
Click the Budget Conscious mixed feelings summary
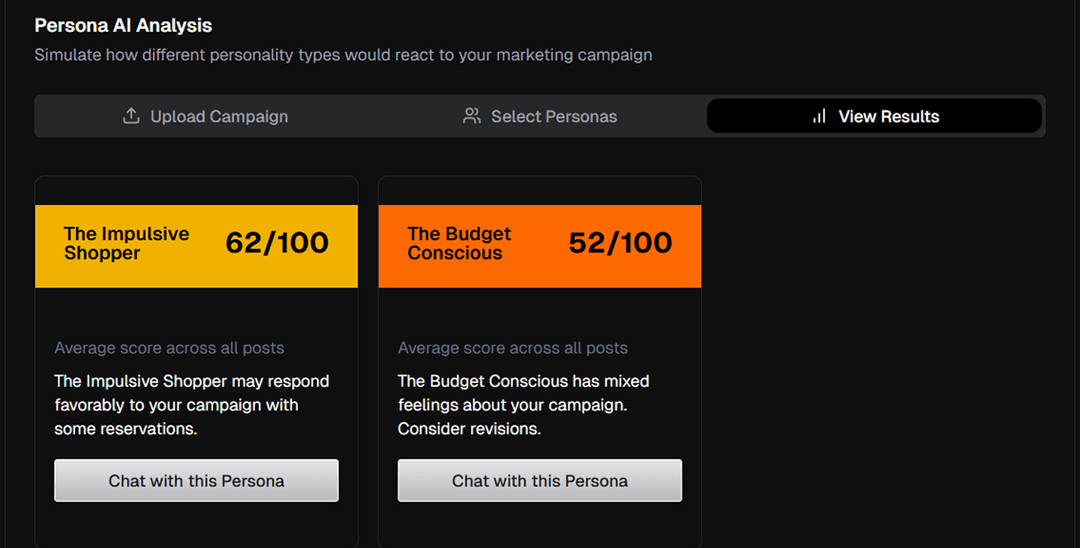coord(523,405)
